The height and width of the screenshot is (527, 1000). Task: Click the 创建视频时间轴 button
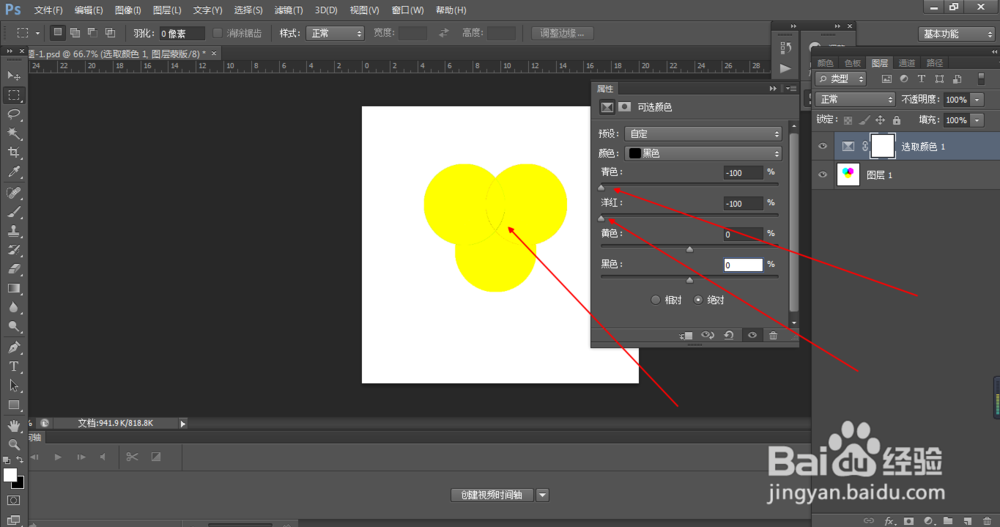[492, 495]
